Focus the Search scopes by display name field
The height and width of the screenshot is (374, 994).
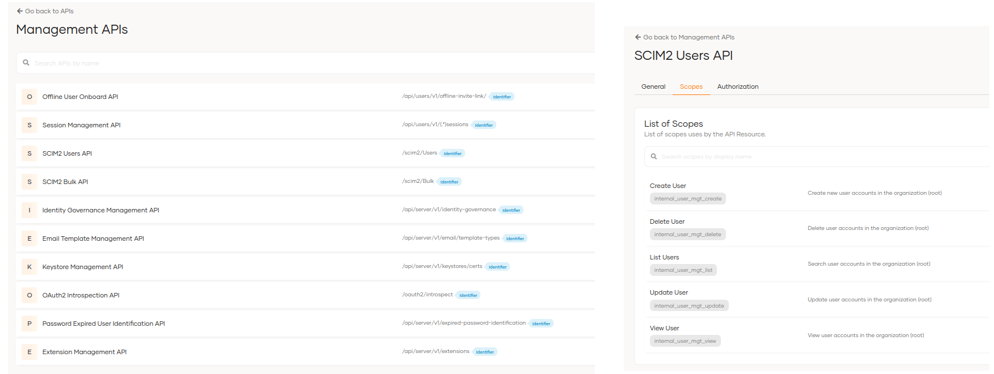click(816, 157)
